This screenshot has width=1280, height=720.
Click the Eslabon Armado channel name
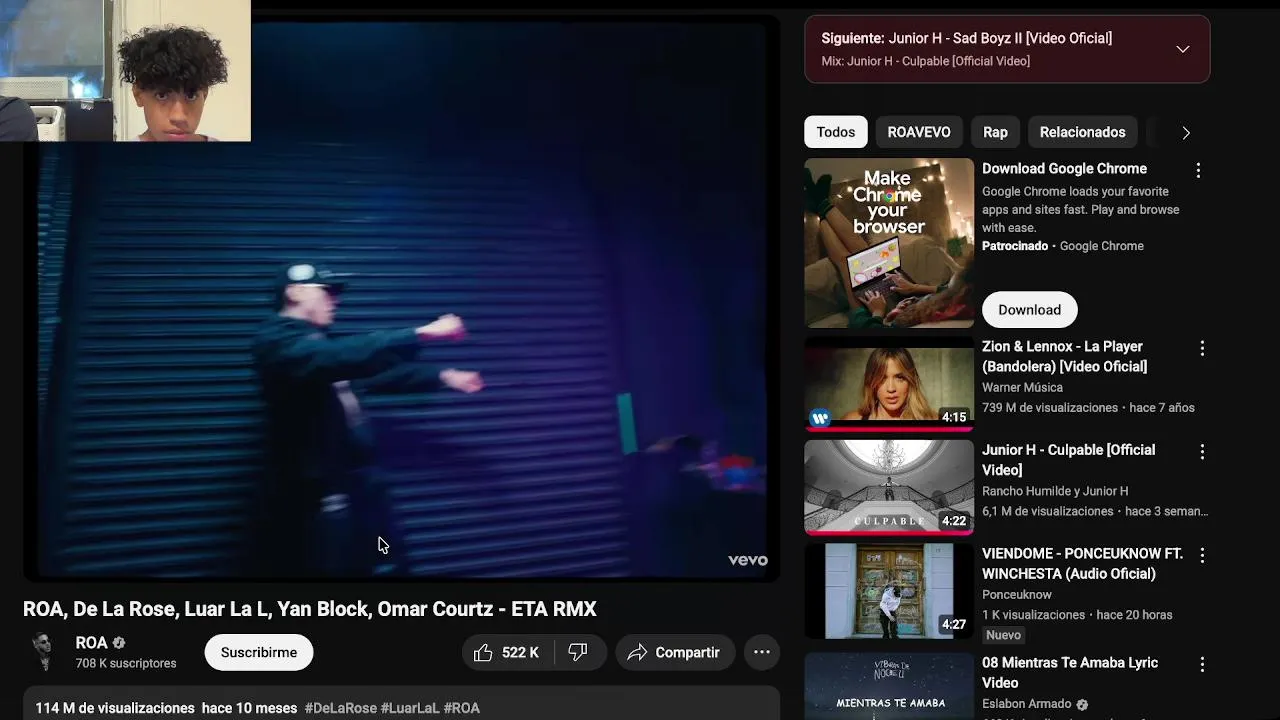1027,704
